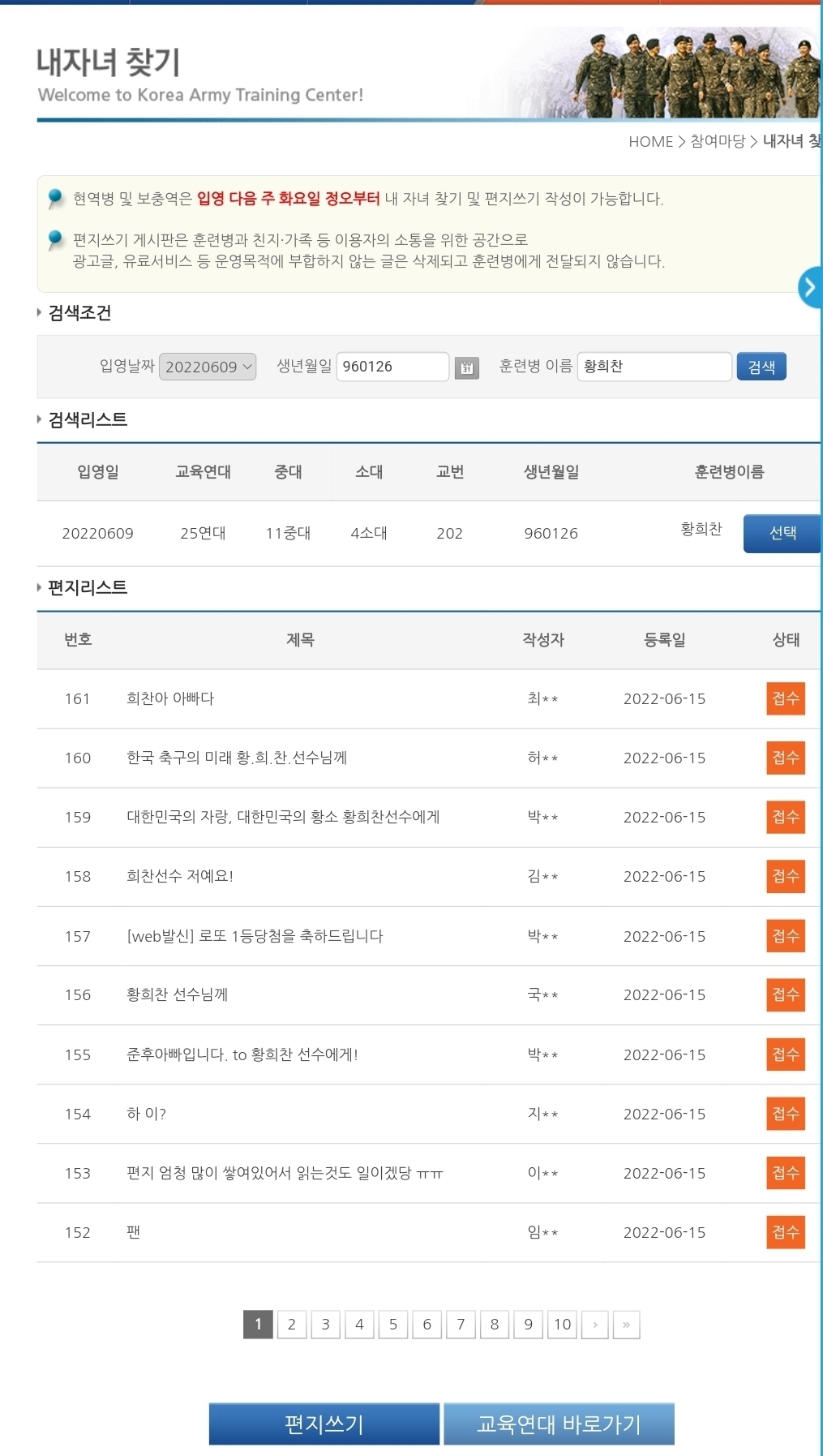Click the 선택 button for 황희찬
This screenshot has height=1456, width=823.
coord(782,533)
